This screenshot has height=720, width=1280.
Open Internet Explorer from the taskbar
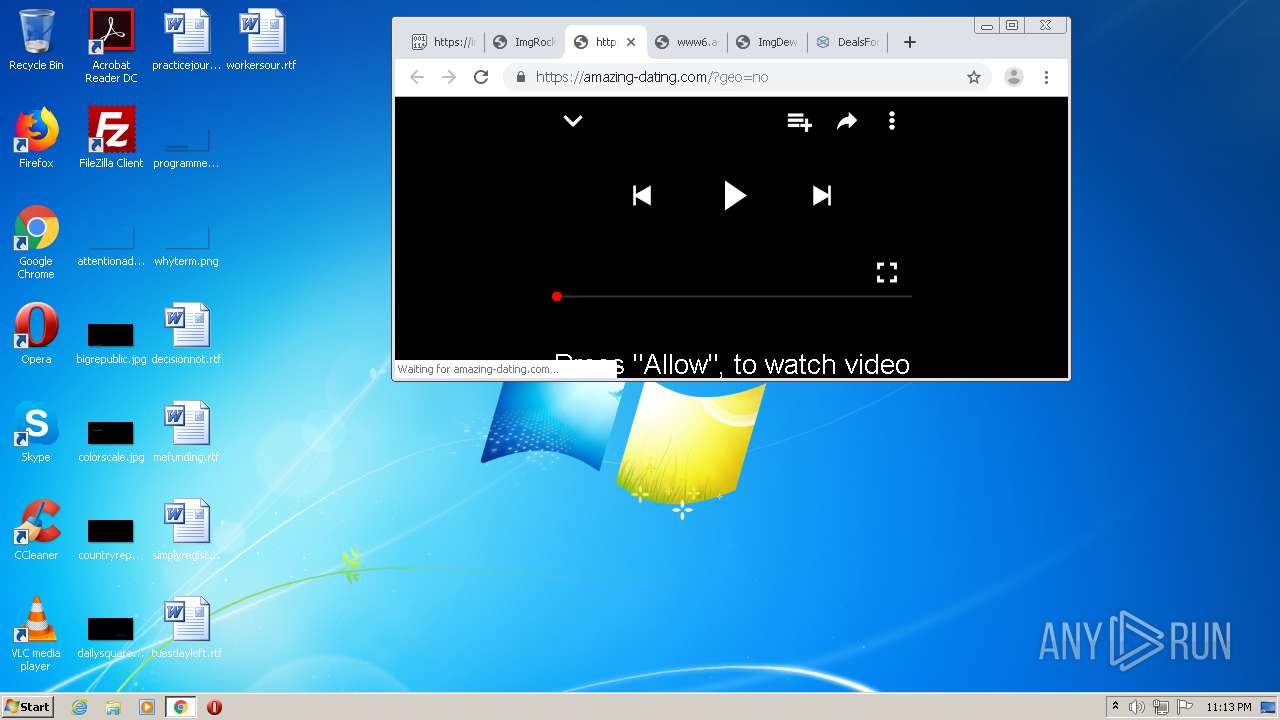79,707
